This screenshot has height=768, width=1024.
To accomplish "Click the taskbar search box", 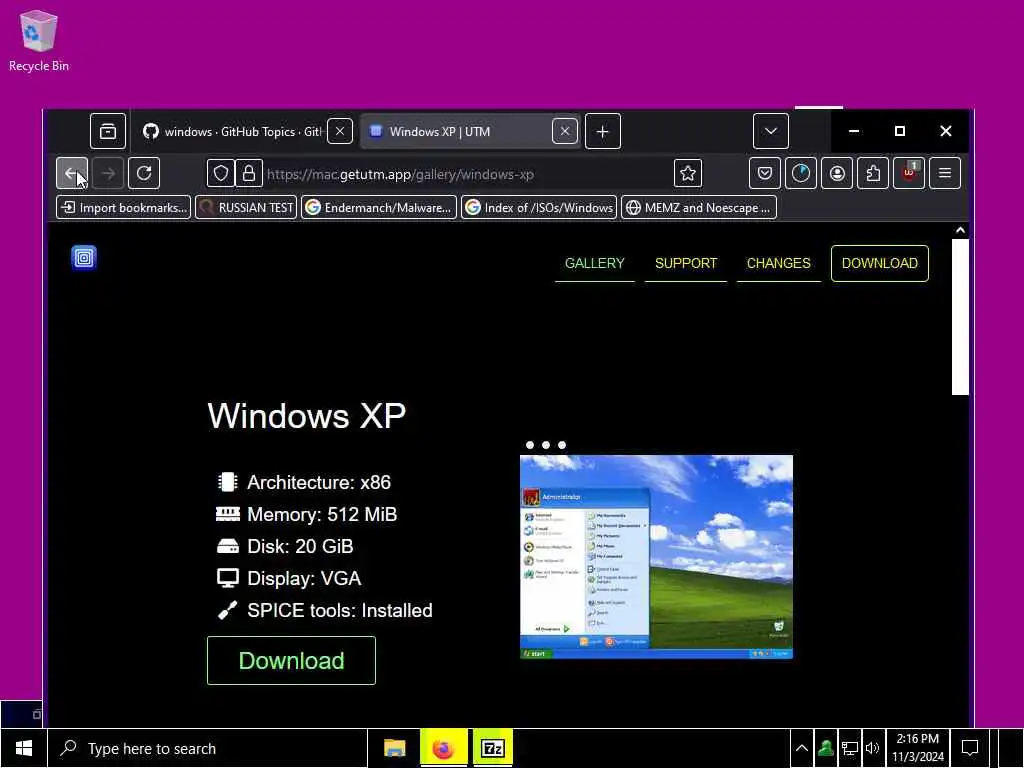I will tap(208, 748).
